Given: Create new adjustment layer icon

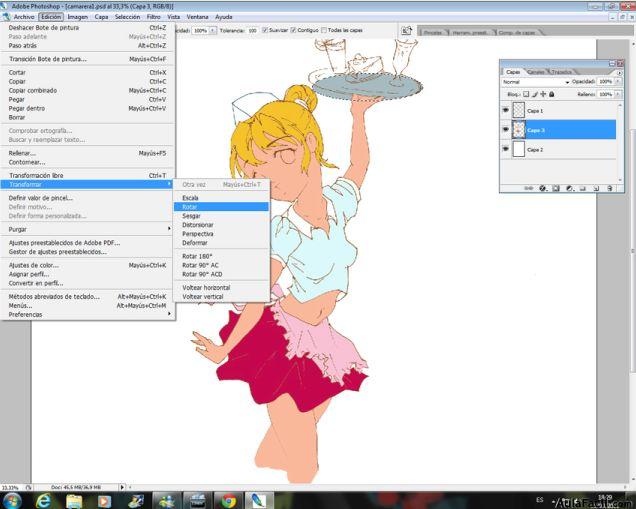Looking at the screenshot, I should [x=569, y=188].
